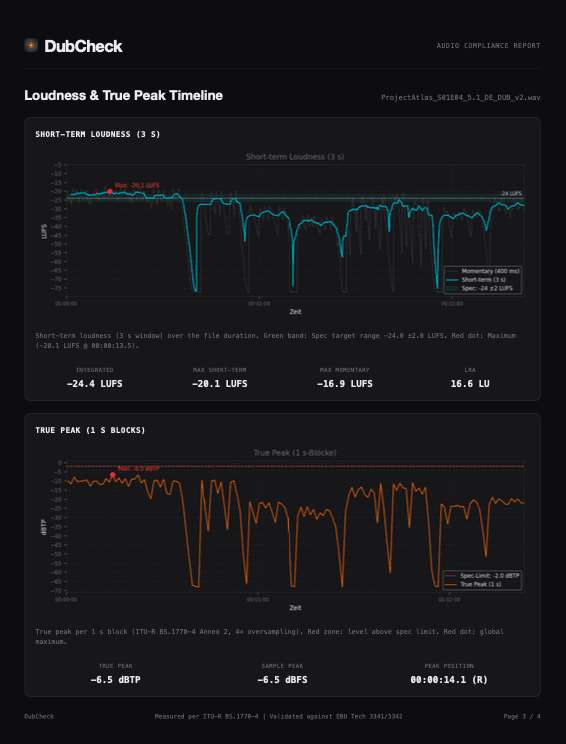Click the 'Page 3 / 4' page indicator

tap(522, 716)
